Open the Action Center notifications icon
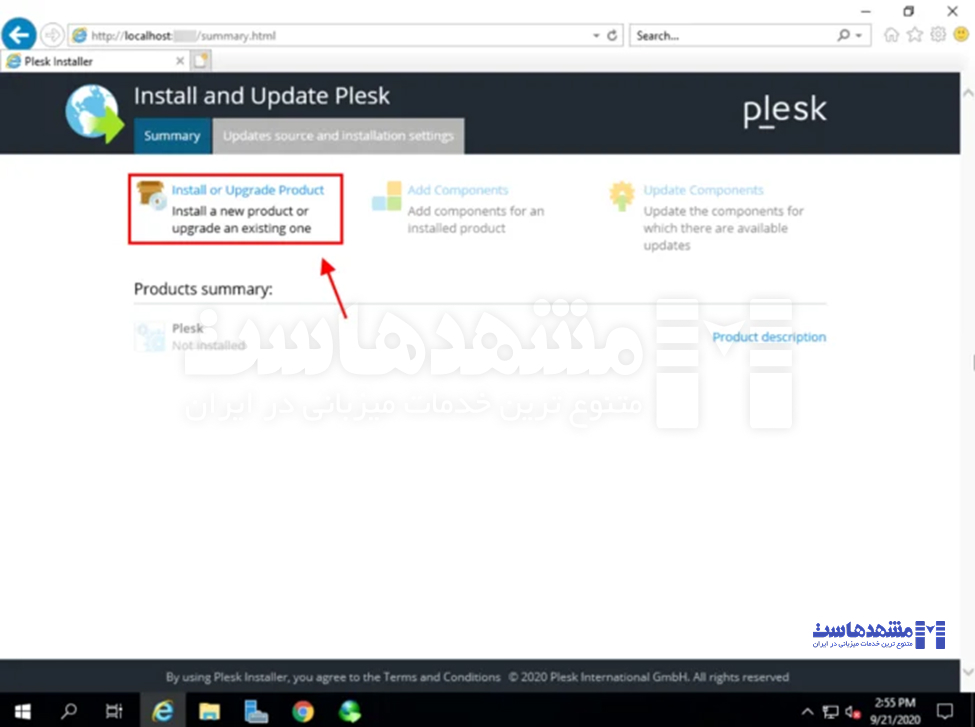The width and height of the screenshot is (975, 727). [945, 711]
